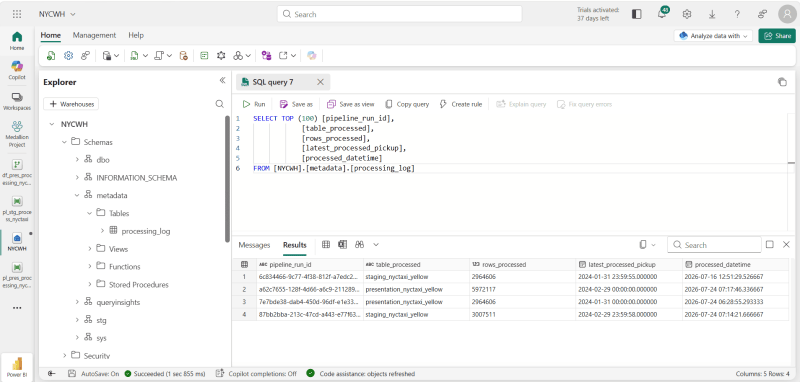Open Copilot from the left sidebar

[17, 70]
